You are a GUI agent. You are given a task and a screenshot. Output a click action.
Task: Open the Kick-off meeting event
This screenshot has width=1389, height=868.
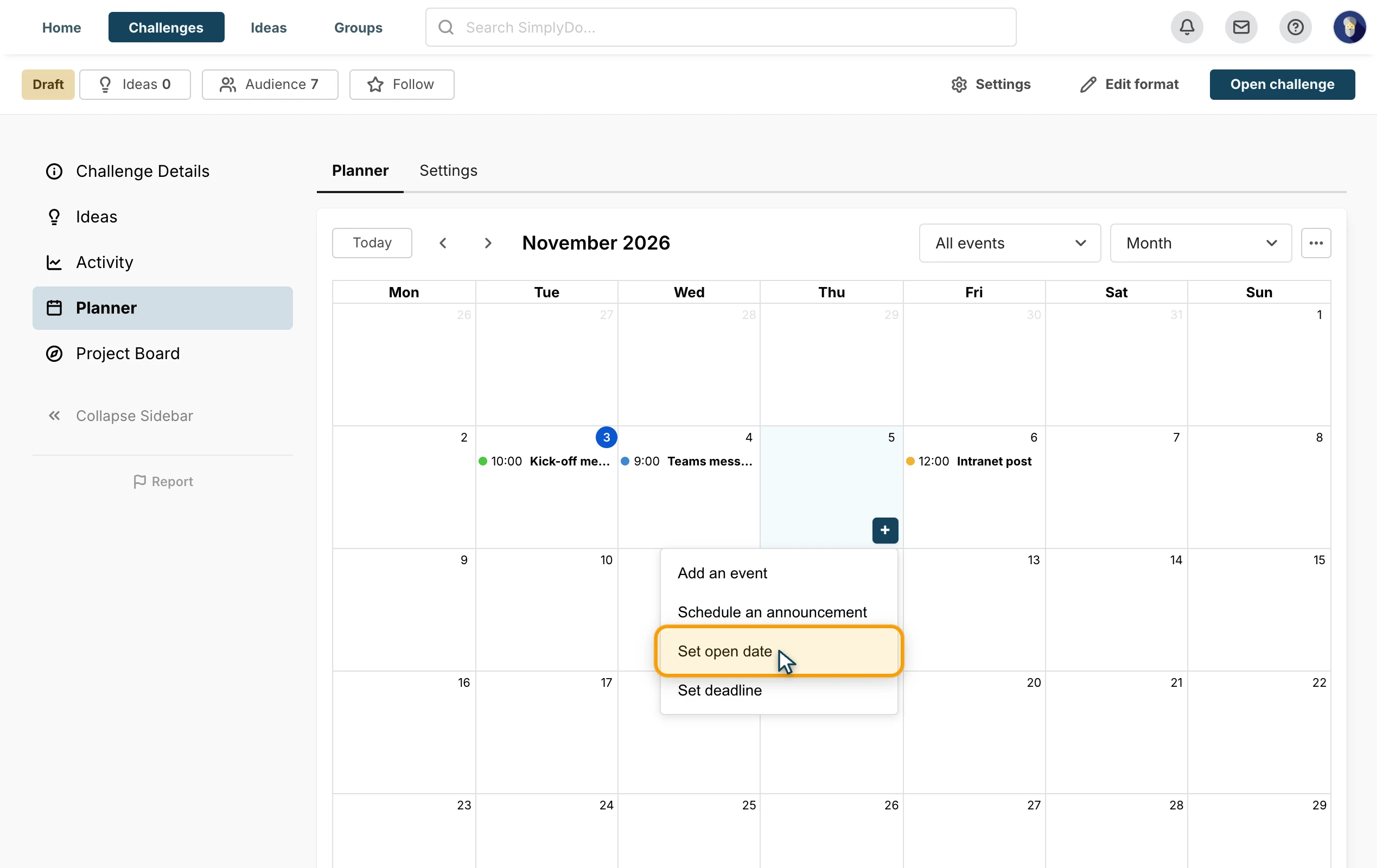click(x=545, y=461)
